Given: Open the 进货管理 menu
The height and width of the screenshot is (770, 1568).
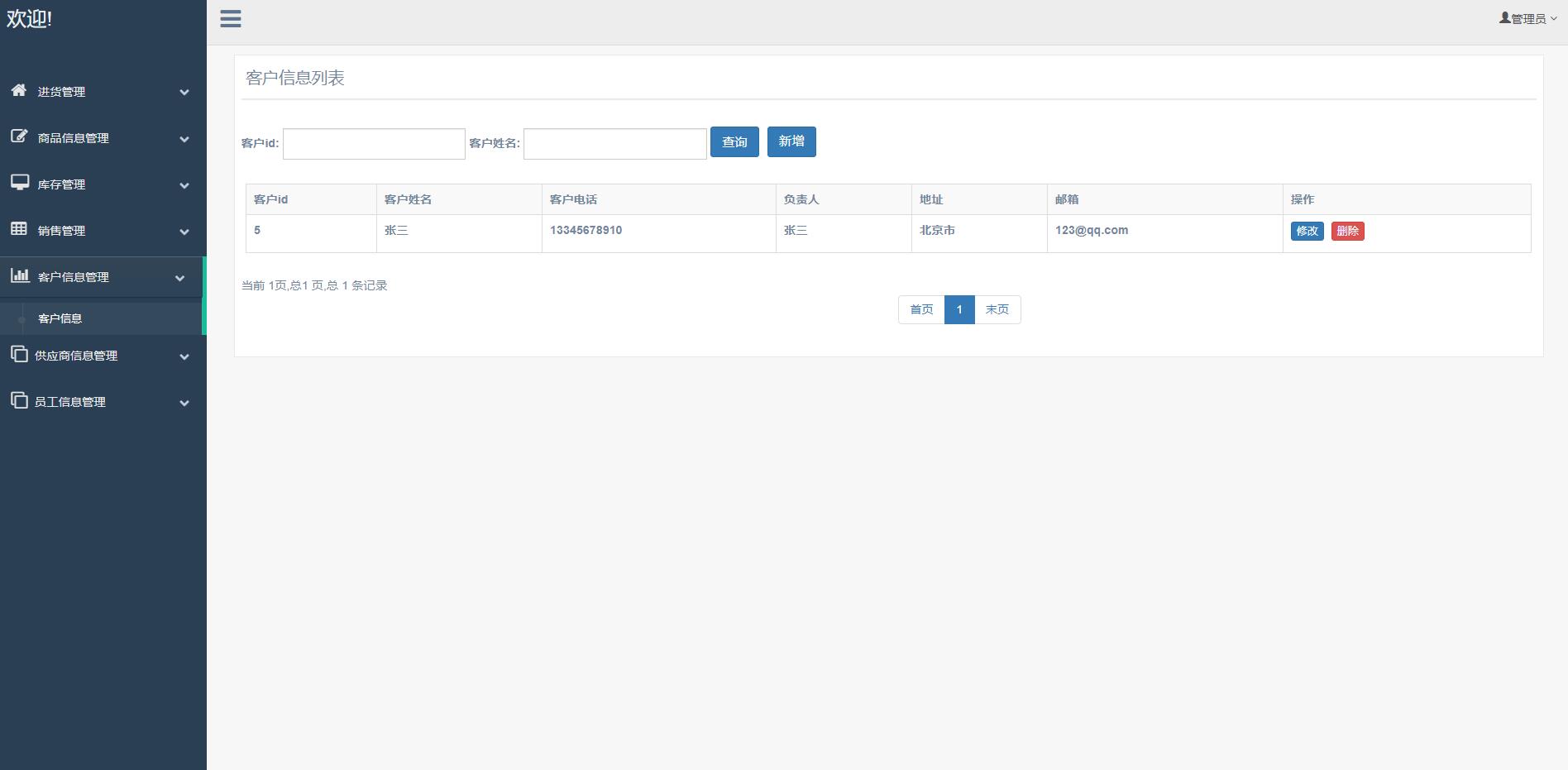Looking at the screenshot, I should coord(103,92).
